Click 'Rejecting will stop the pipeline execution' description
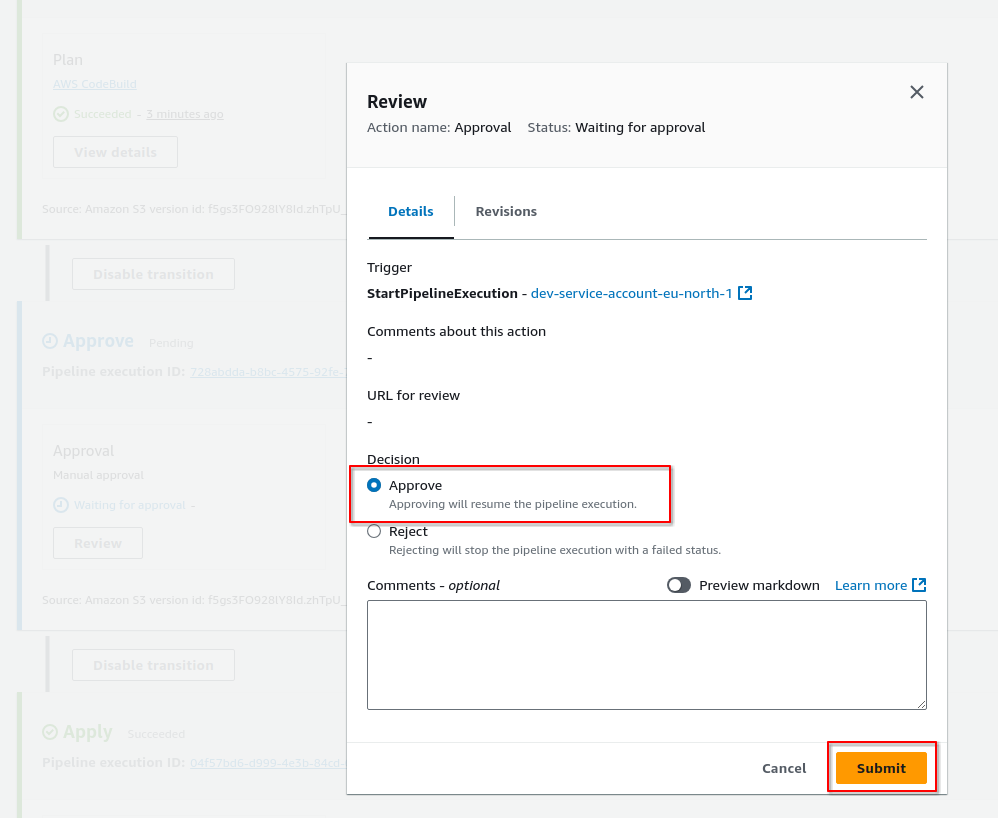This screenshot has height=818, width=998. [555, 550]
